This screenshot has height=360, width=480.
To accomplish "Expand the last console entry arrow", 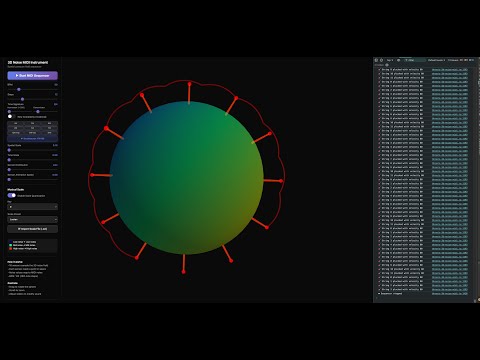I will pyautogui.click(x=379, y=294).
